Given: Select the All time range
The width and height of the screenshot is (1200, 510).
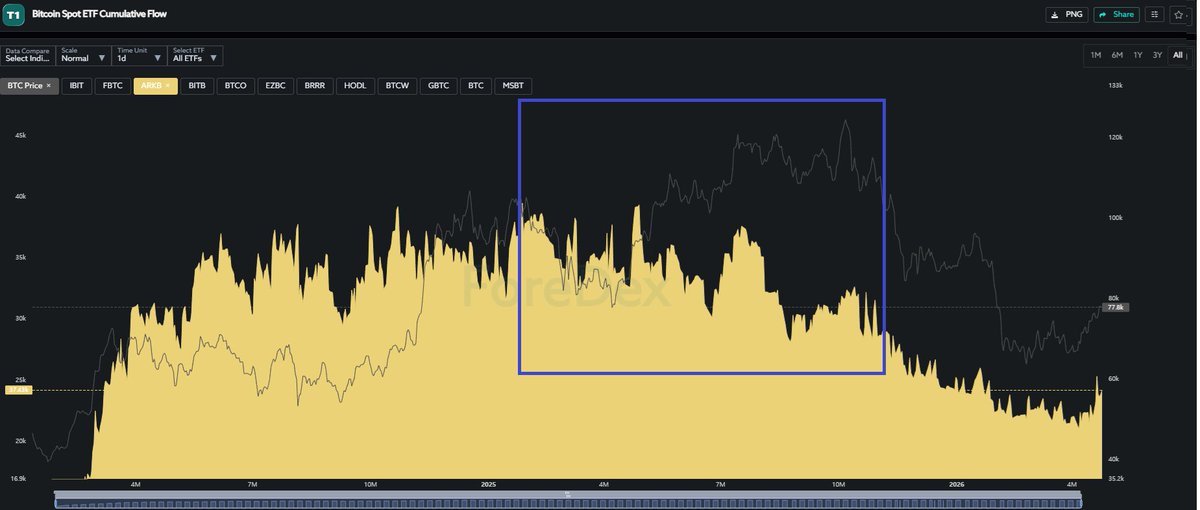Looking at the screenshot, I should tap(1178, 55).
